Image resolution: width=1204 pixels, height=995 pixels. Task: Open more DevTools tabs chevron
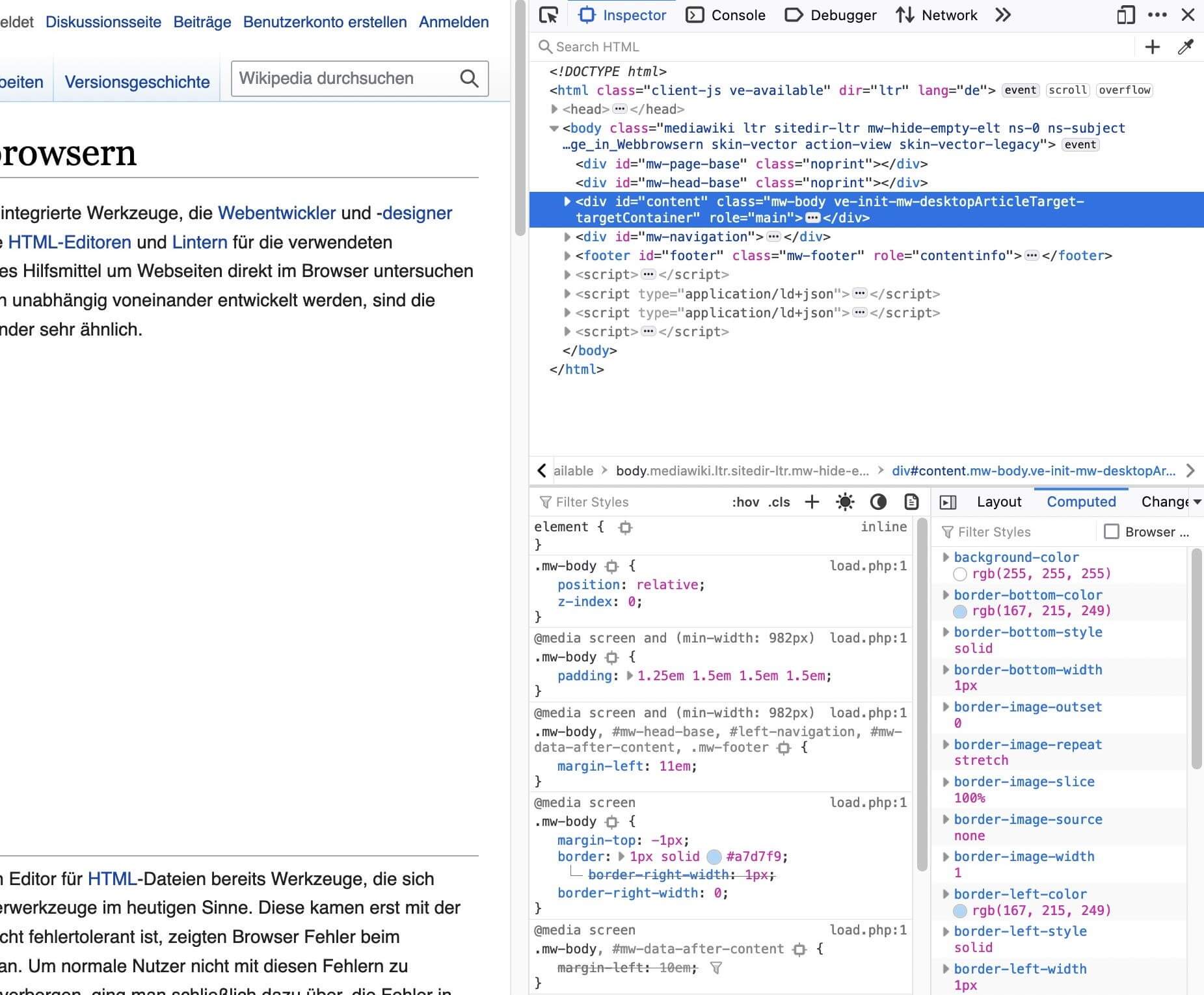click(1003, 15)
